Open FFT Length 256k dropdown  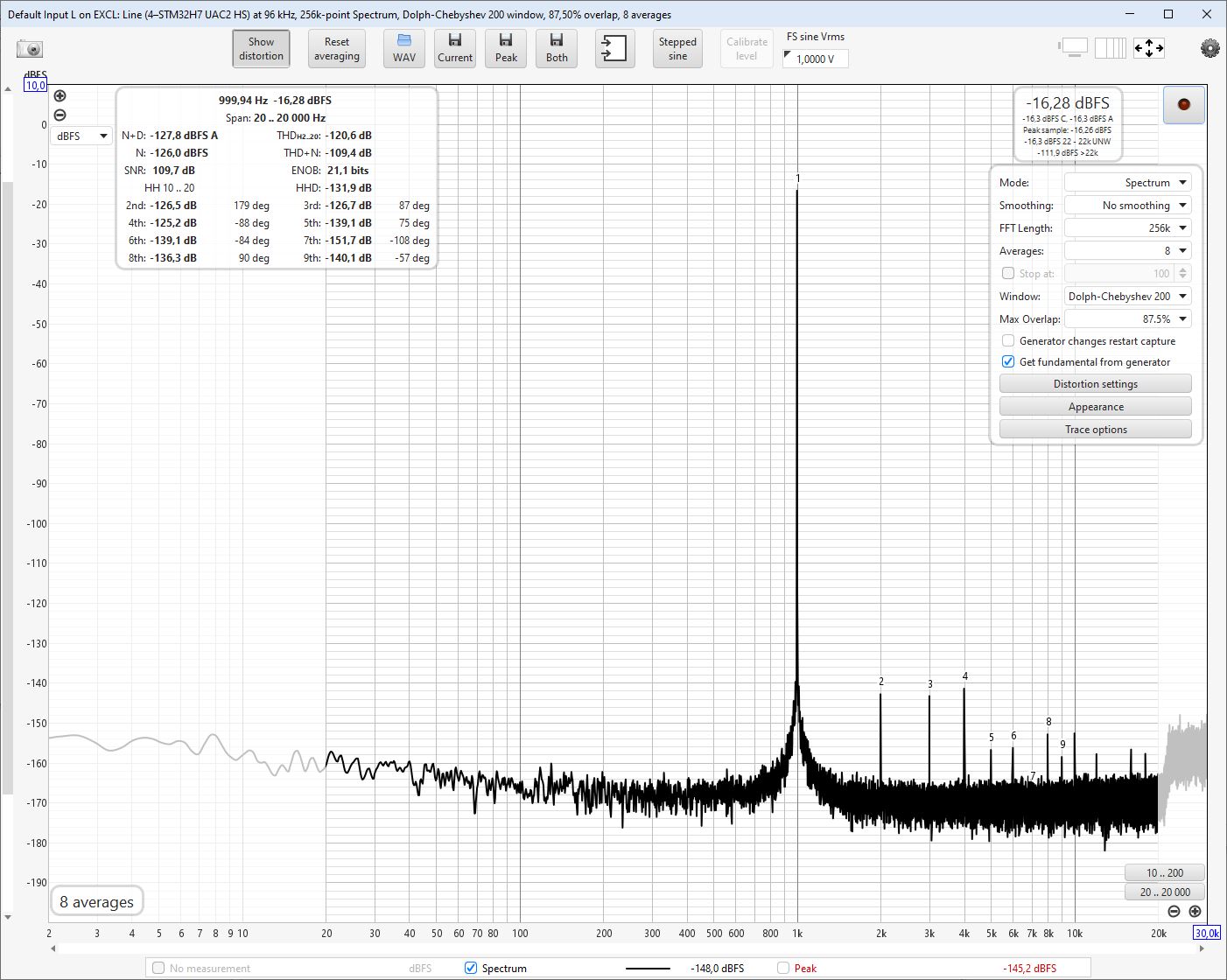pyautogui.click(x=1127, y=228)
